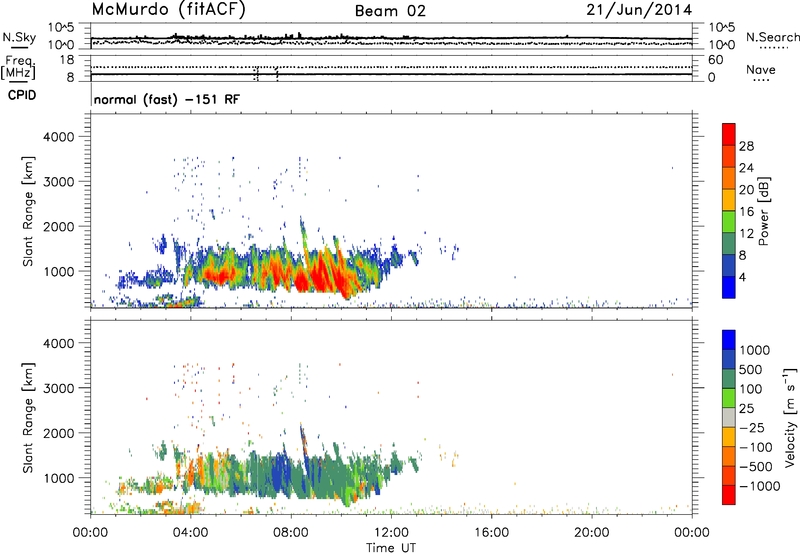Click blue bottom segment of Power colorbar

coord(729,287)
